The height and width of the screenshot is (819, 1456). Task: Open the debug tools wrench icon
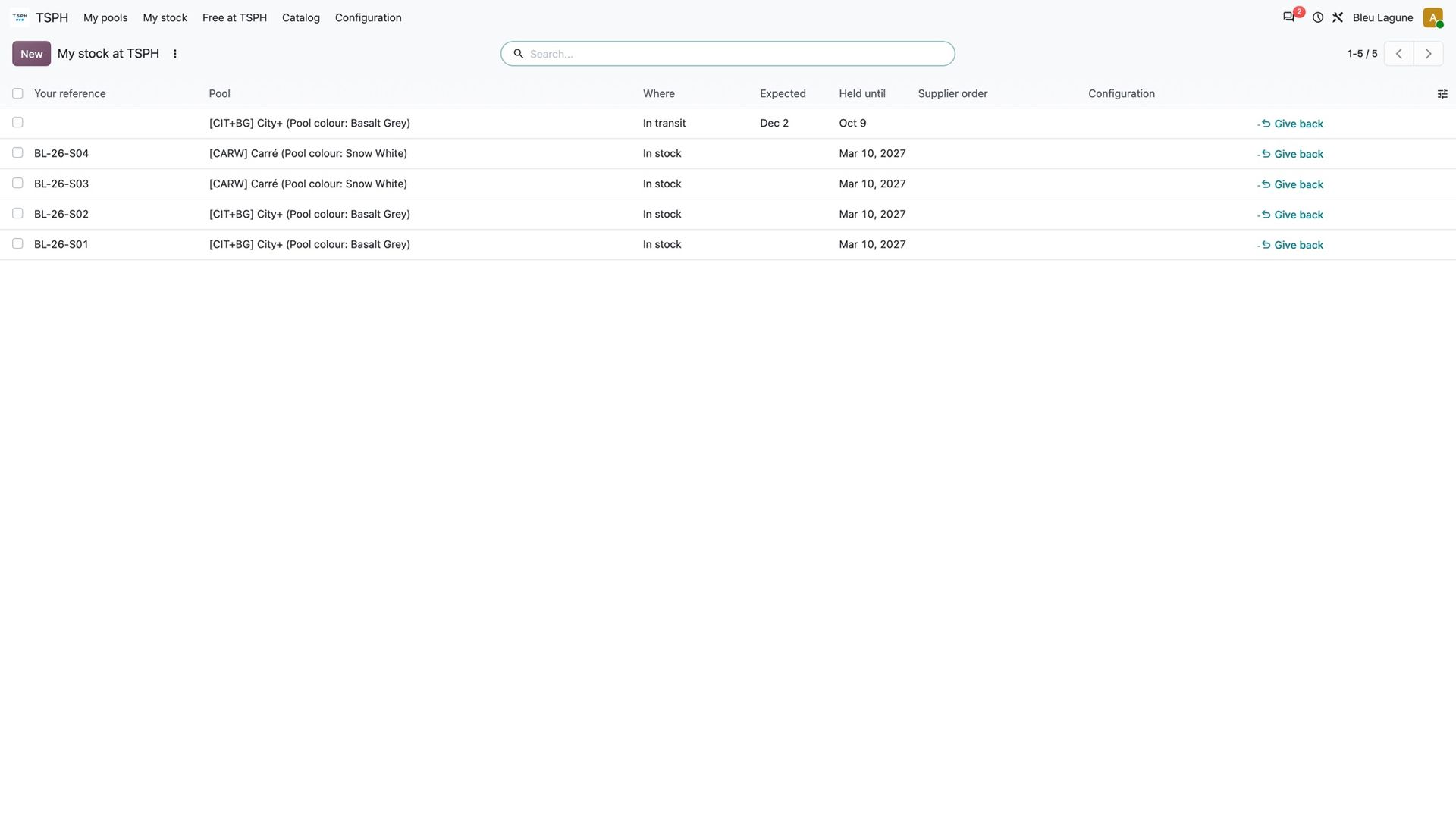click(1338, 17)
